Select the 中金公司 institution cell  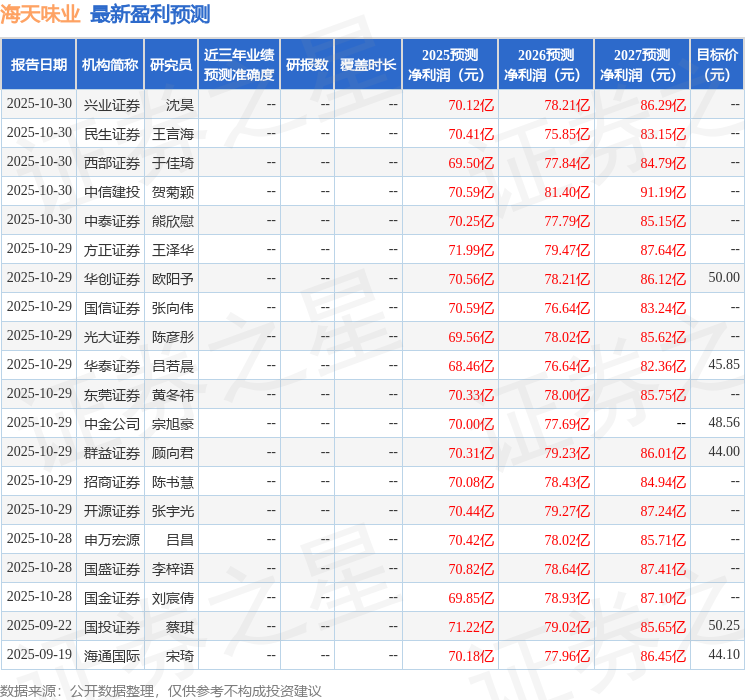click(x=112, y=424)
